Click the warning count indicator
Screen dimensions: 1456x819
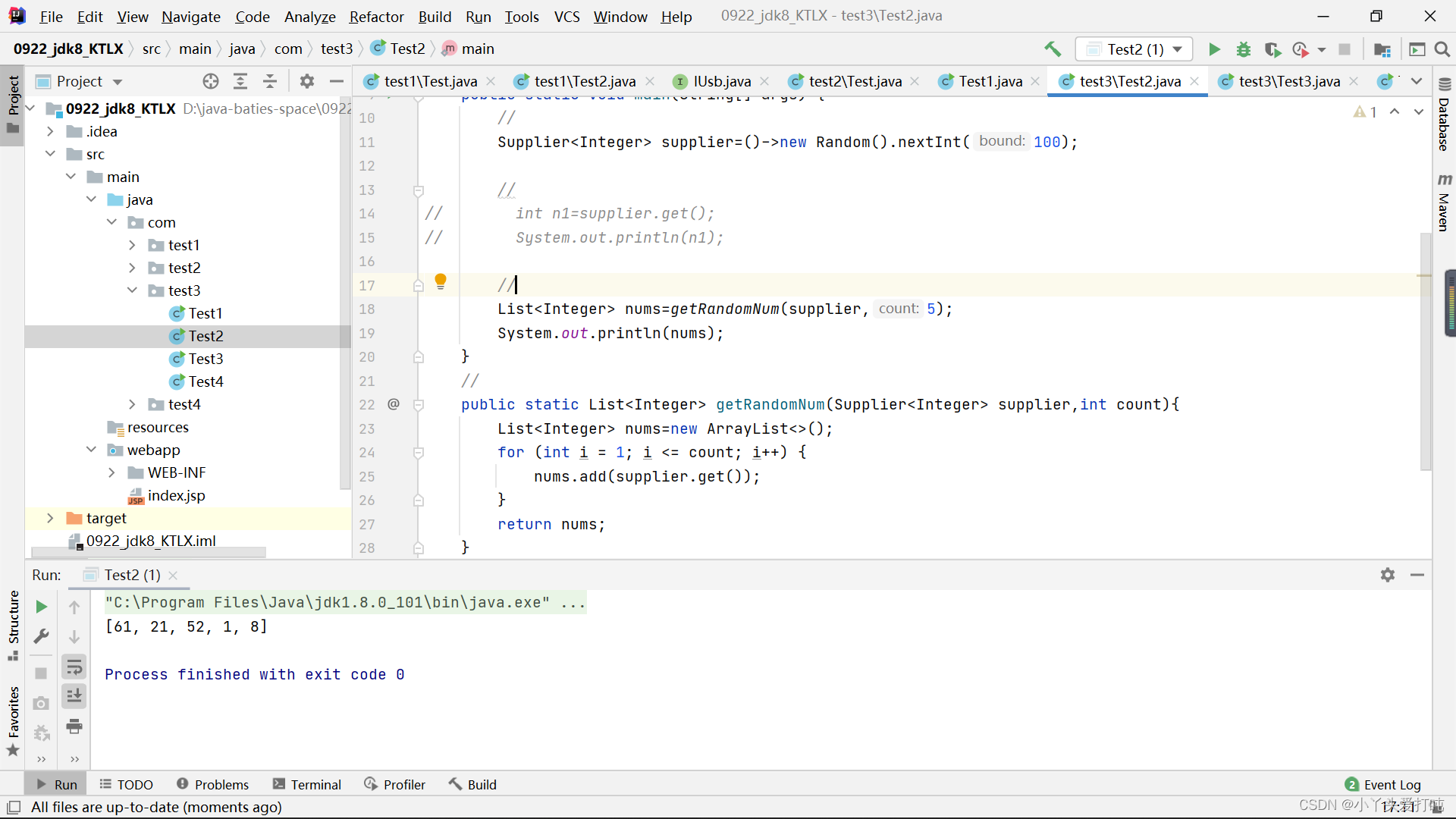click(1365, 111)
